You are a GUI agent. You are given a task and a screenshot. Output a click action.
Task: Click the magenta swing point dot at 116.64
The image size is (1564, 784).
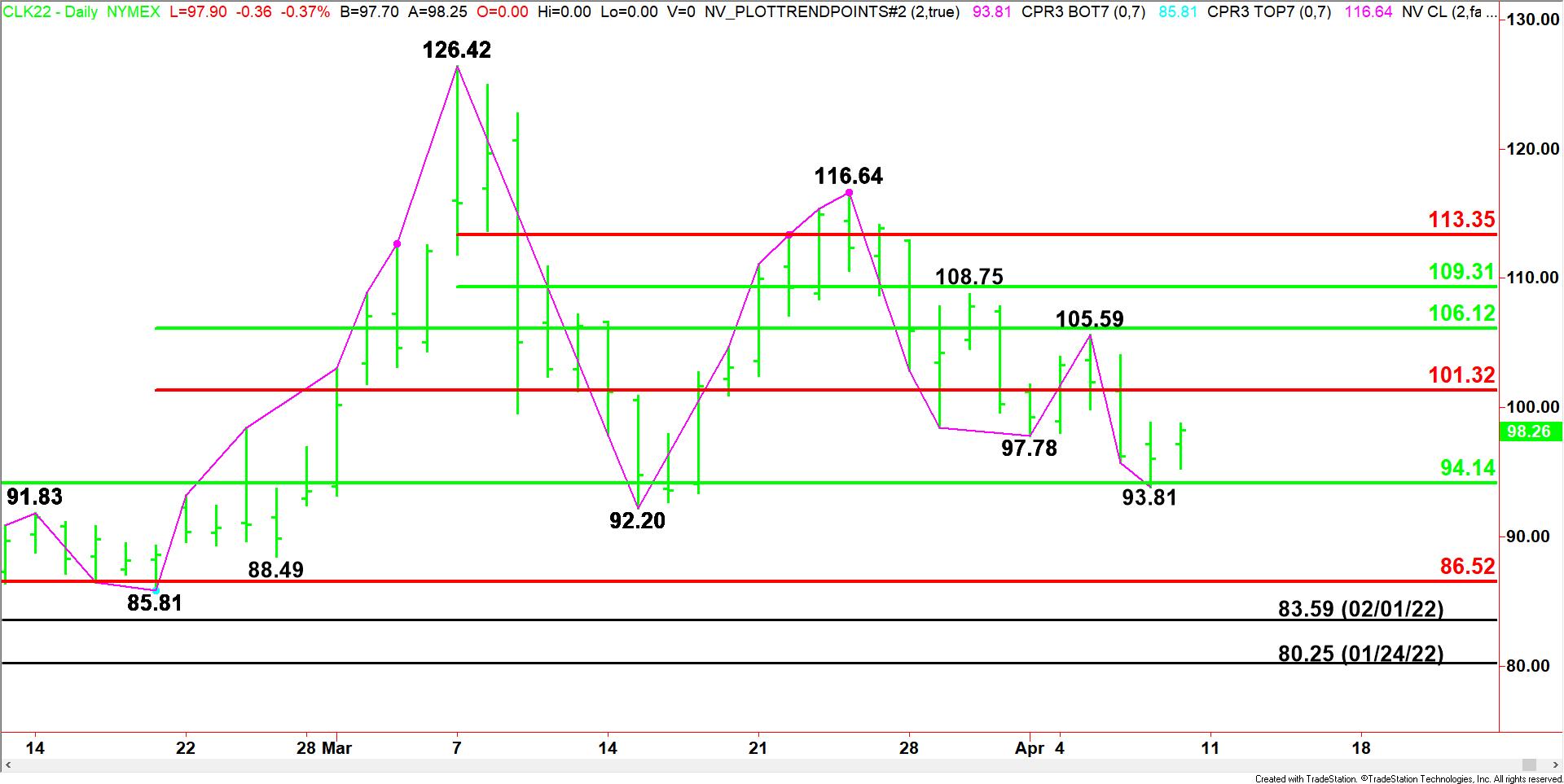(x=849, y=193)
